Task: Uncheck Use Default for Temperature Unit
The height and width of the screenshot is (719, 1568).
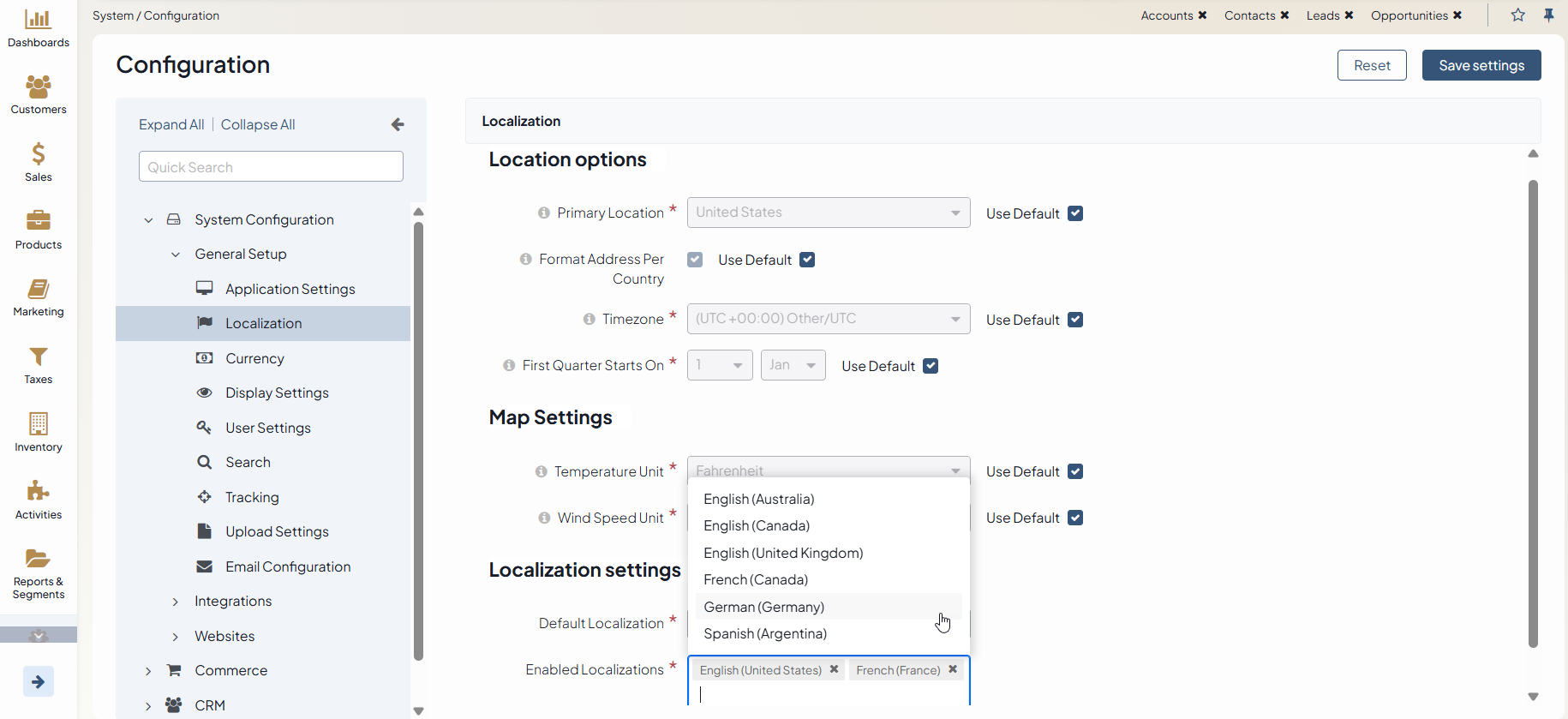Action: coord(1075,471)
